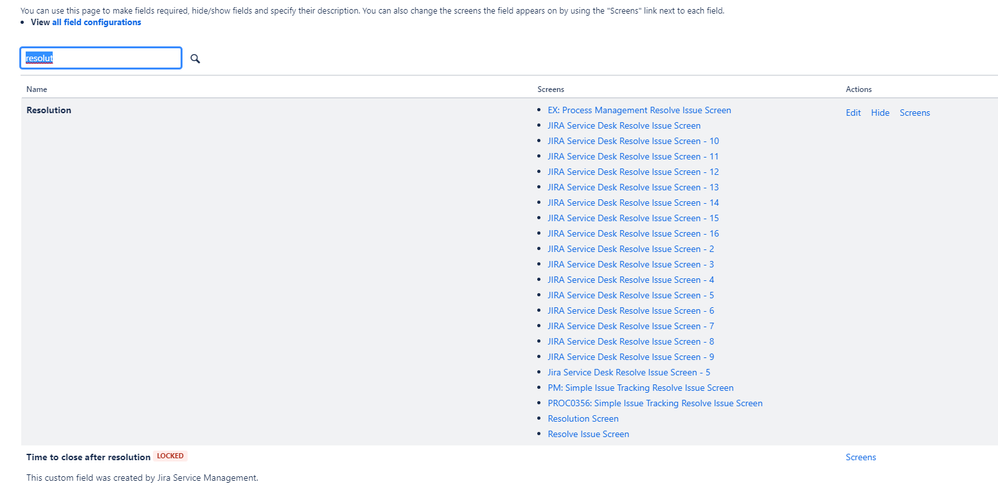The image size is (998, 495).
Task: Open JIRA Service Desk Resolve Issue Screen - 11
Action: point(633,156)
